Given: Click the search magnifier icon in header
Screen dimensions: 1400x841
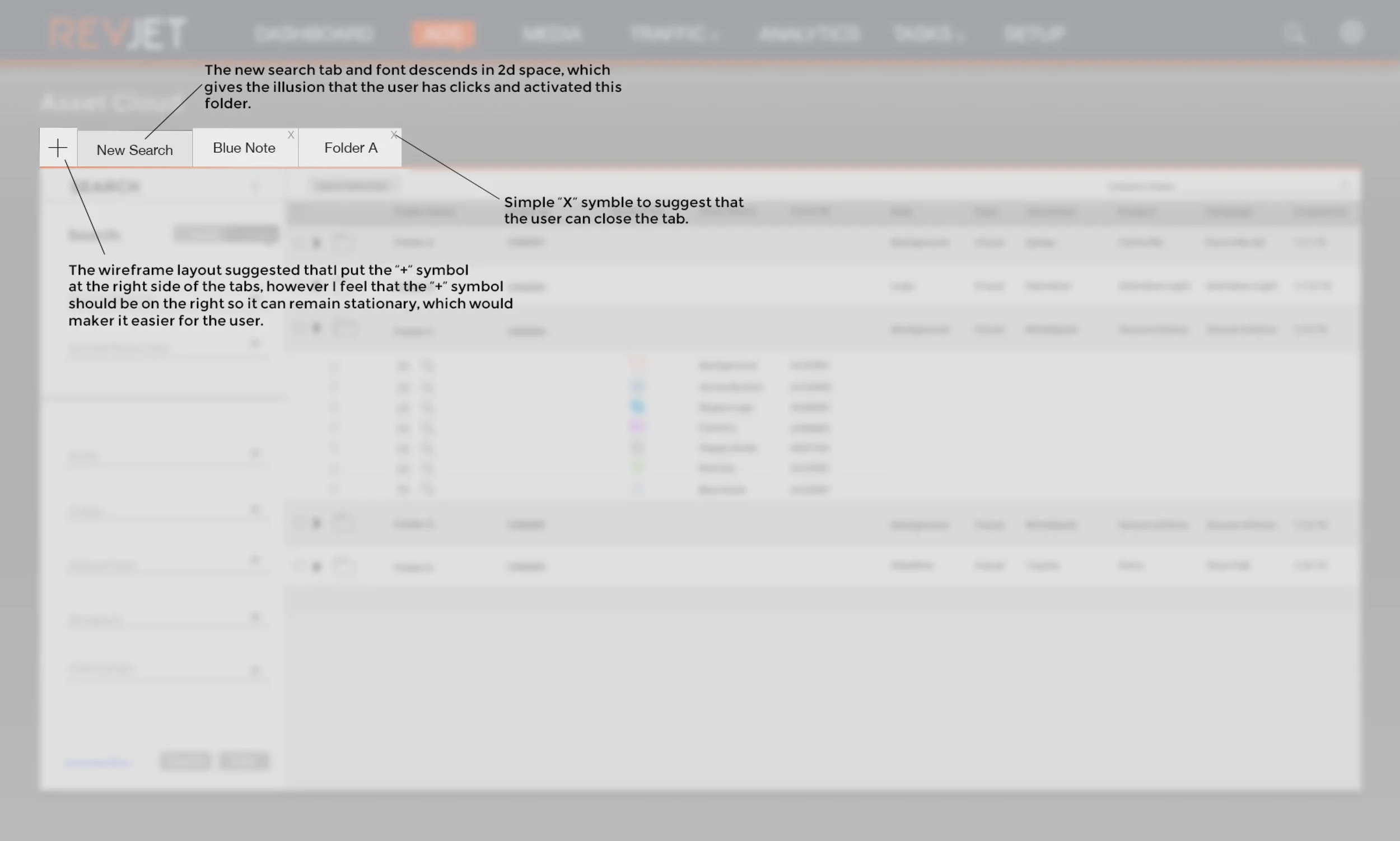Looking at the screenshot, I should click(x=1294, y=34).
